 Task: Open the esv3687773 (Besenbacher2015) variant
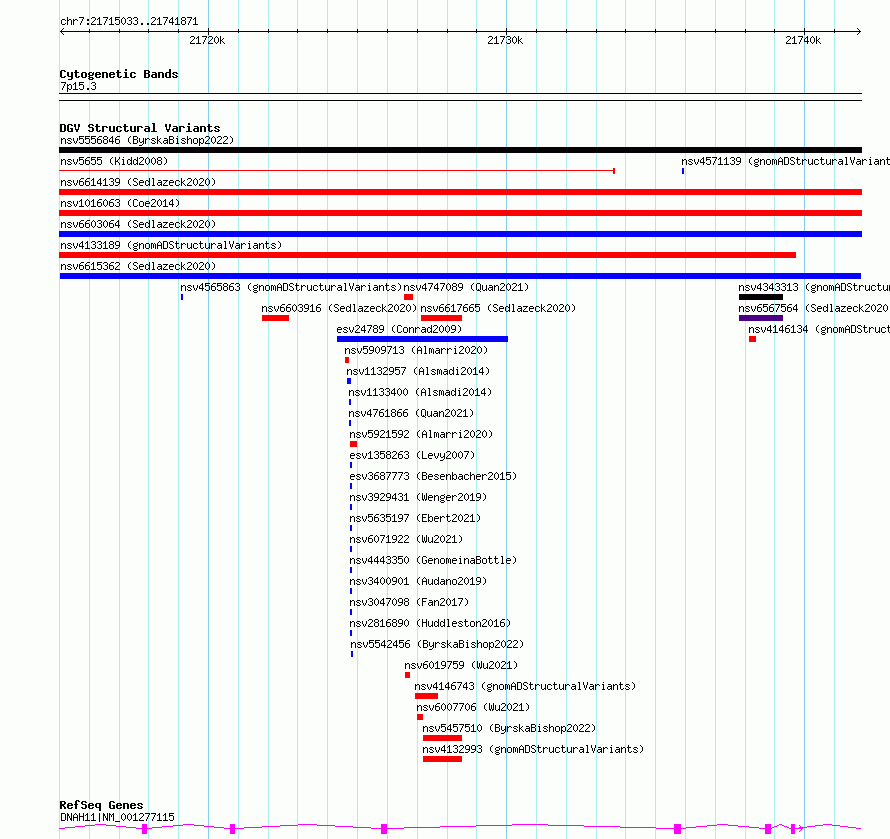click(433, 476)
